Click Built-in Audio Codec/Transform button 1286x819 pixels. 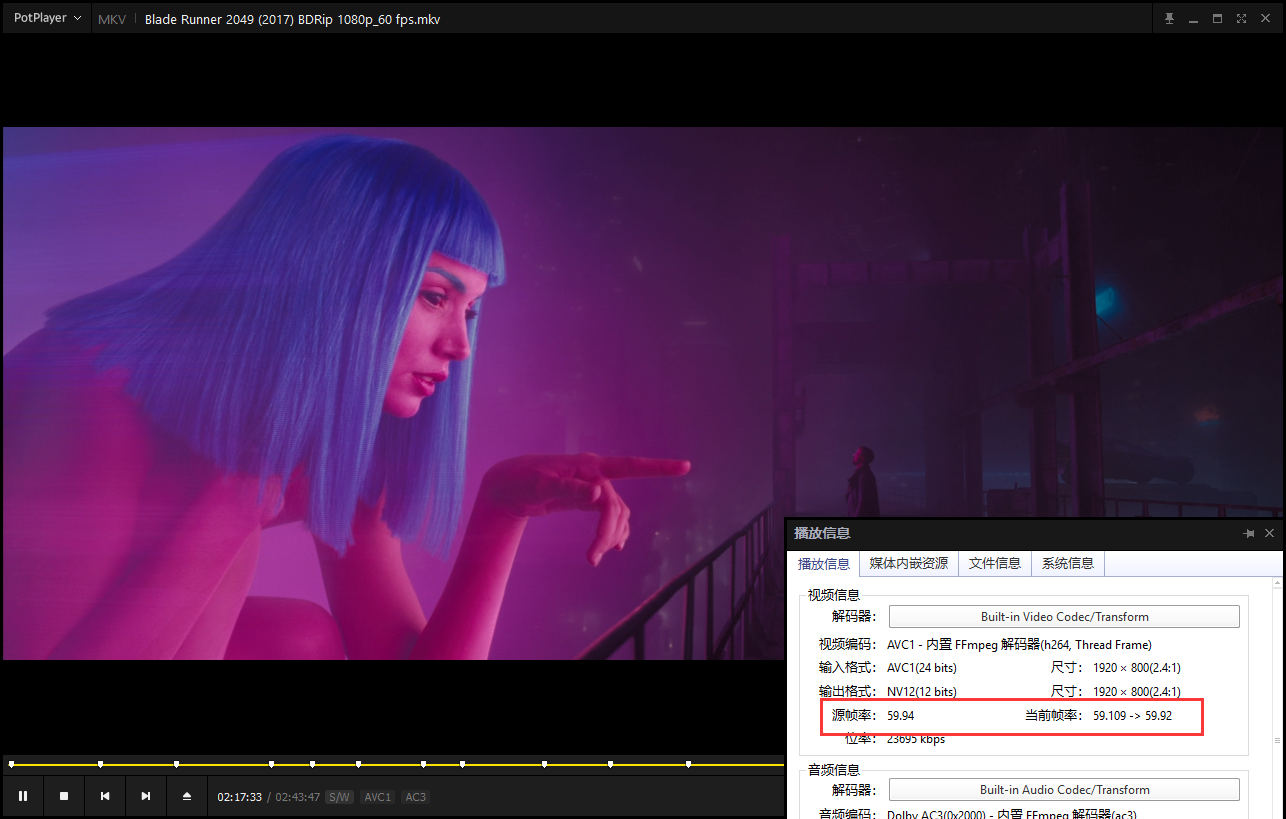pyautogui.click(x=1064, y=790)
